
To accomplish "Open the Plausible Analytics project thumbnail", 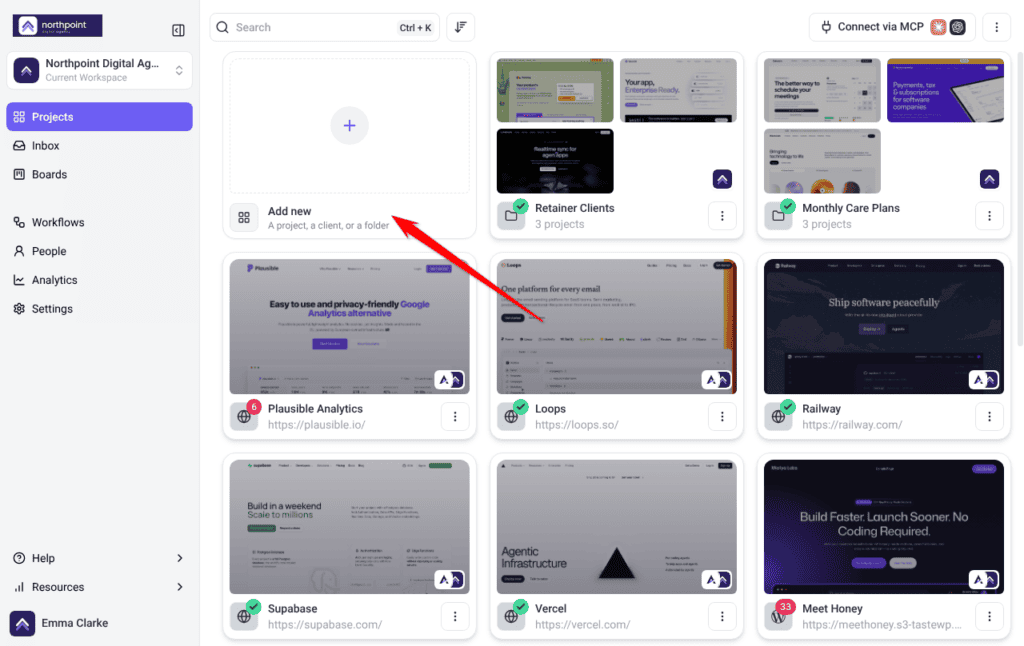I will pyautogui.click(x=349, y=327).
